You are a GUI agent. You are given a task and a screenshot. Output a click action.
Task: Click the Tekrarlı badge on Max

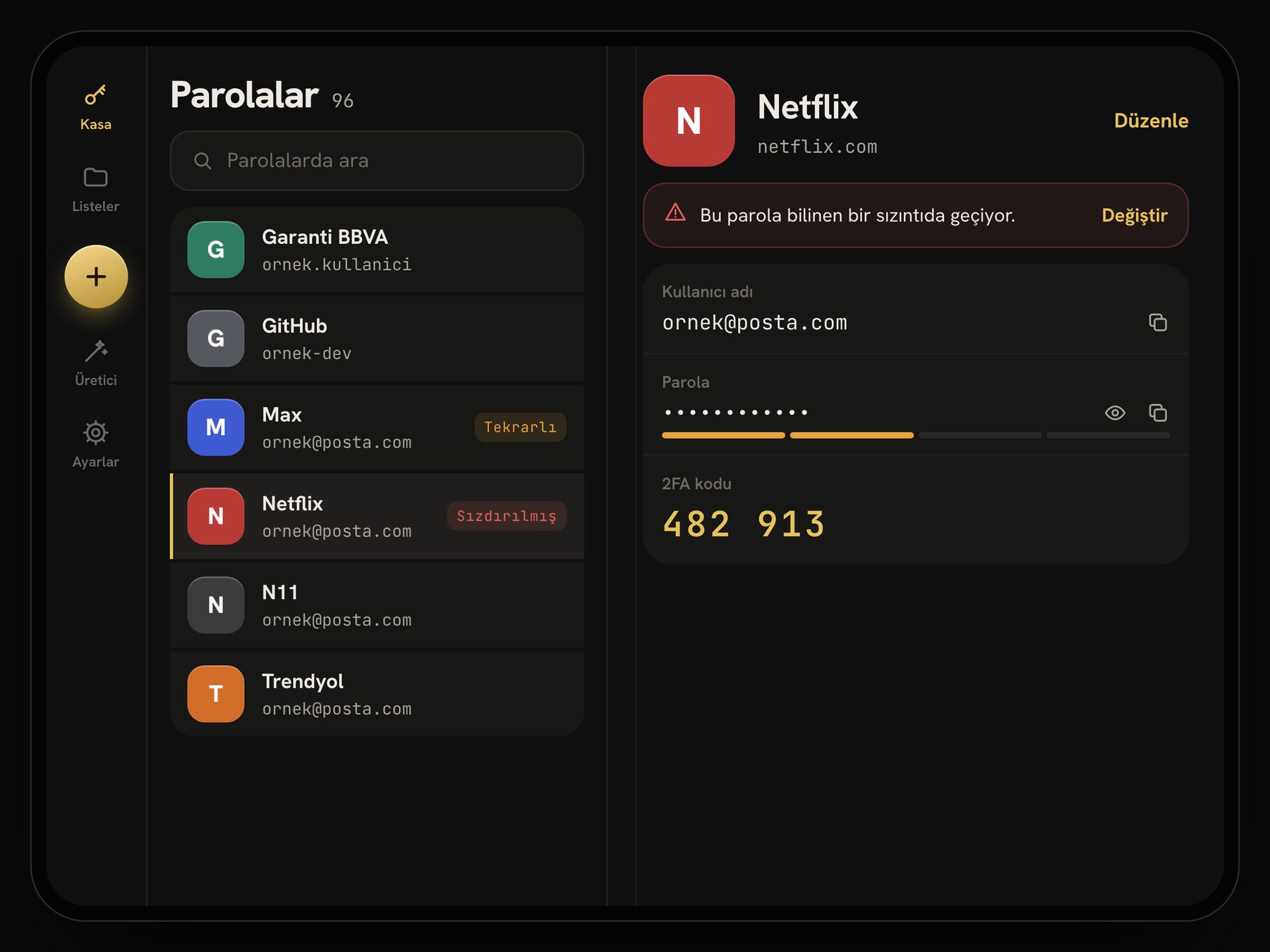point(520,427)
